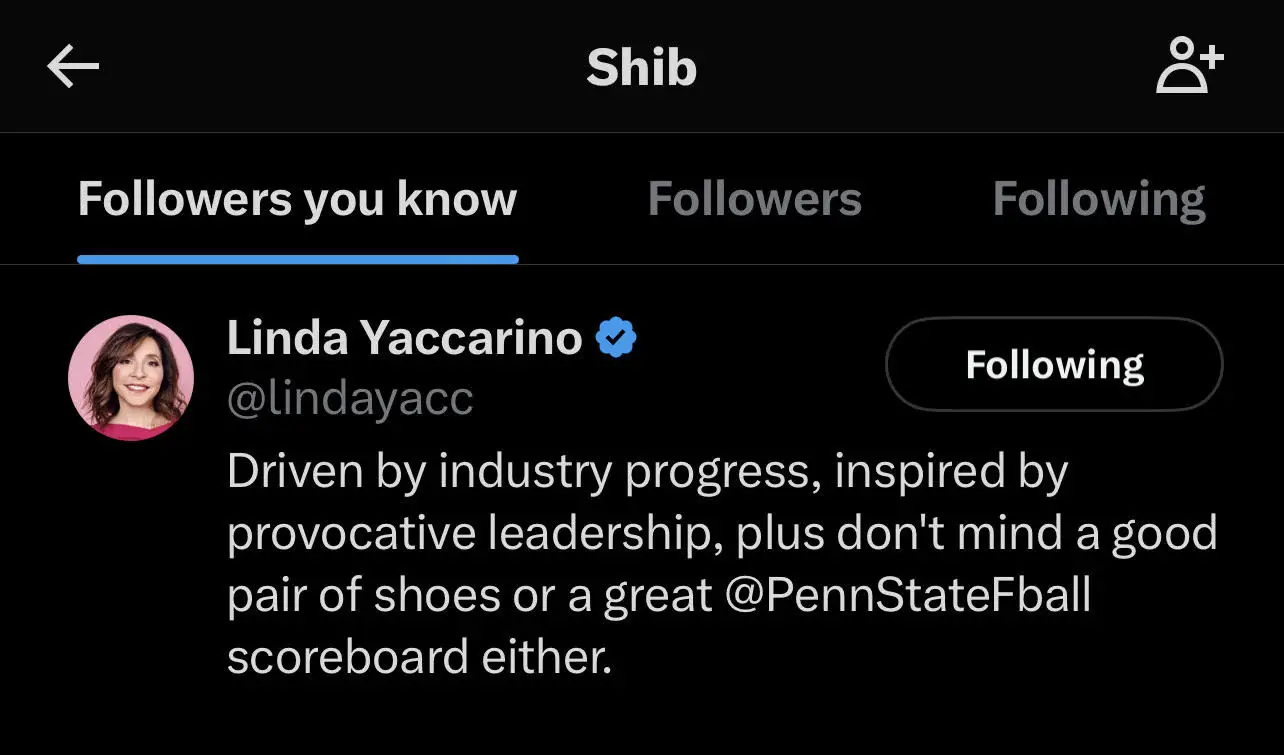Viewport: 1284px width, 755px height.
Task: Click the 'scoreboard either.' bio text
Action: [418, 658]
